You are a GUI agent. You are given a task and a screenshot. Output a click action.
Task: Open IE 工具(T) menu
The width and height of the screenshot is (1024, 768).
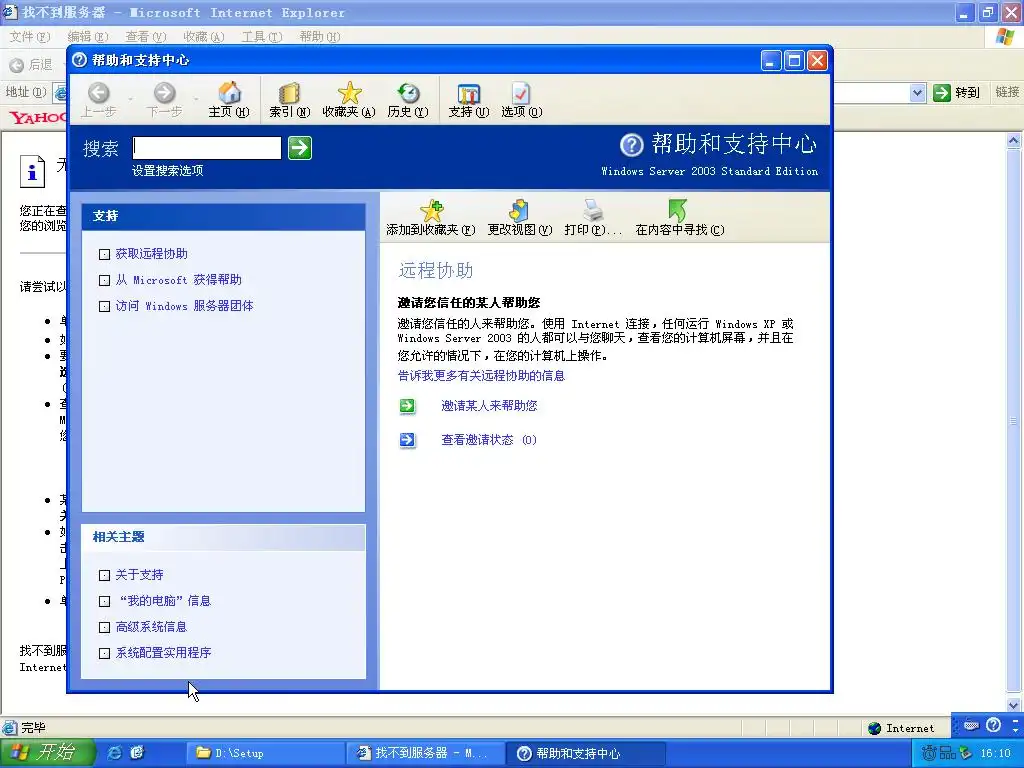pos(261,37)
